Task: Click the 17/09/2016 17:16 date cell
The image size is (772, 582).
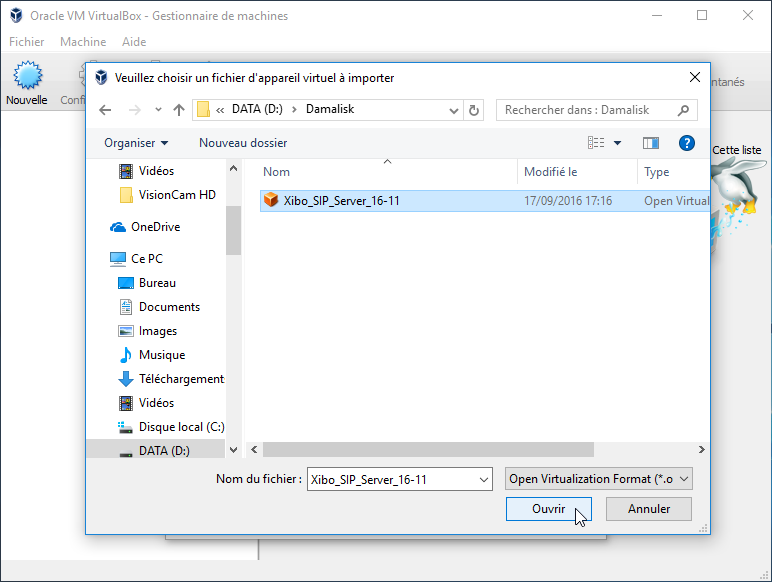Action: click(568, 201)
